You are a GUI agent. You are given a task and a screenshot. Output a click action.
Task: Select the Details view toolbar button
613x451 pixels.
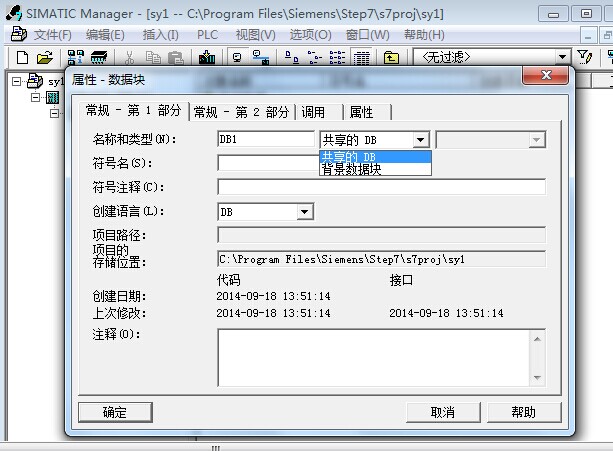(361, 57)
